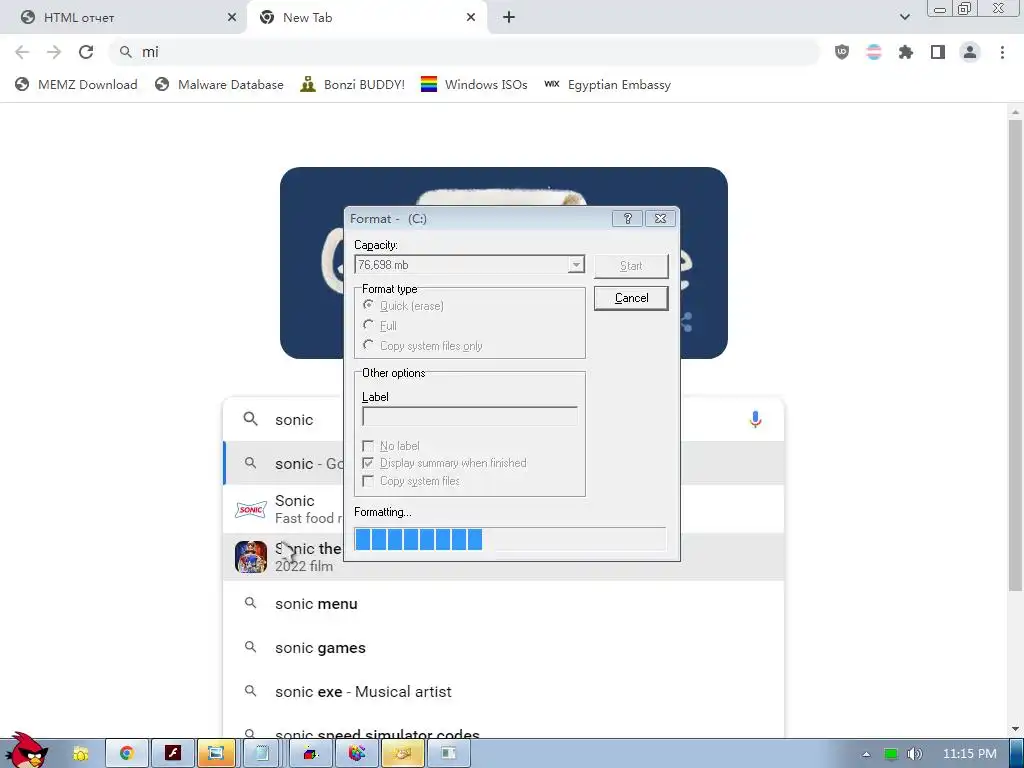Click the Label text field

pos(470,416)
